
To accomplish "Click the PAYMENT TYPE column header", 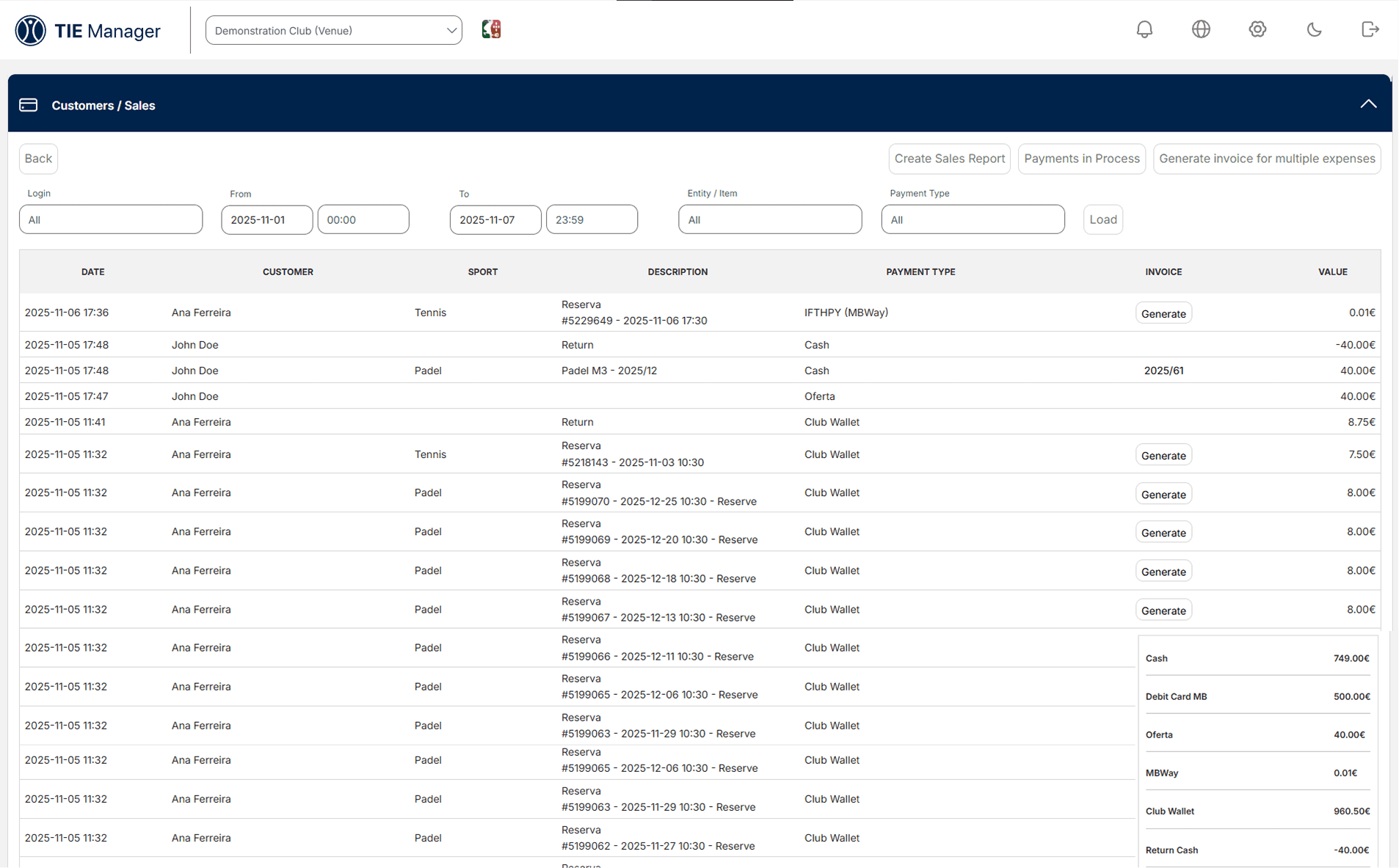I will coord(920,271).
